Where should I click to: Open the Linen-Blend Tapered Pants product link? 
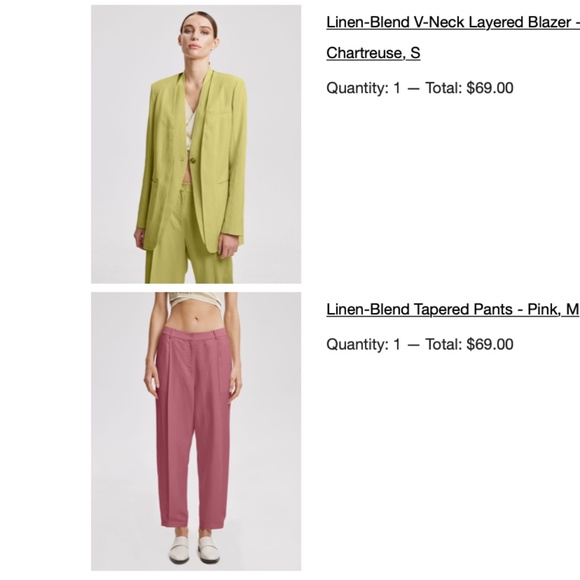(453, 310)
